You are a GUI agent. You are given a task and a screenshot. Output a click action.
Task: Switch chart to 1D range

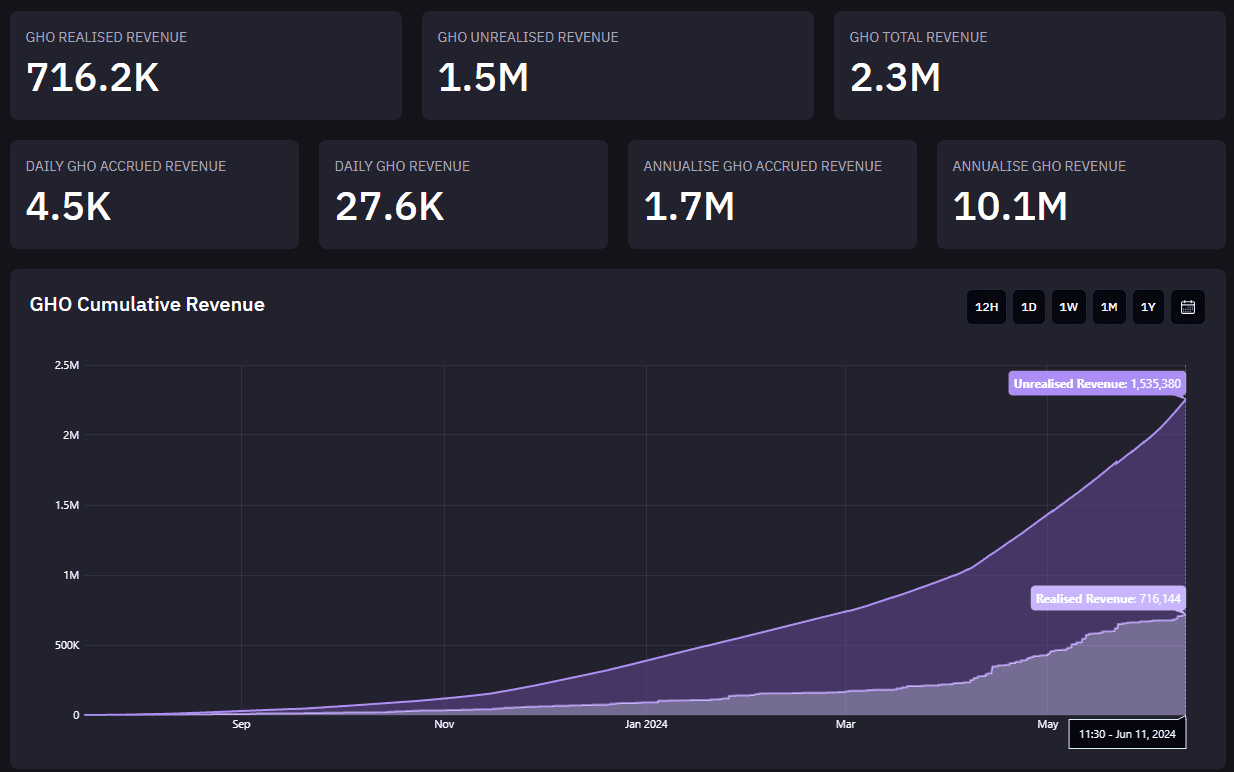[x=1028, y=307]
